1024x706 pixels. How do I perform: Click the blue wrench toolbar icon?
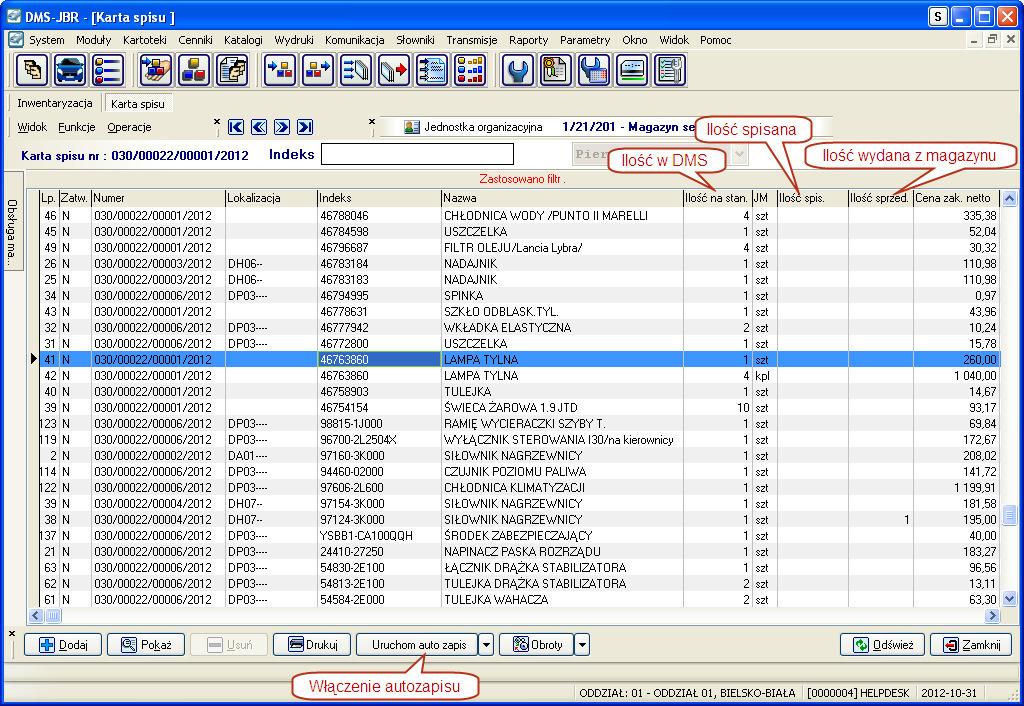(x=517, y=70)
